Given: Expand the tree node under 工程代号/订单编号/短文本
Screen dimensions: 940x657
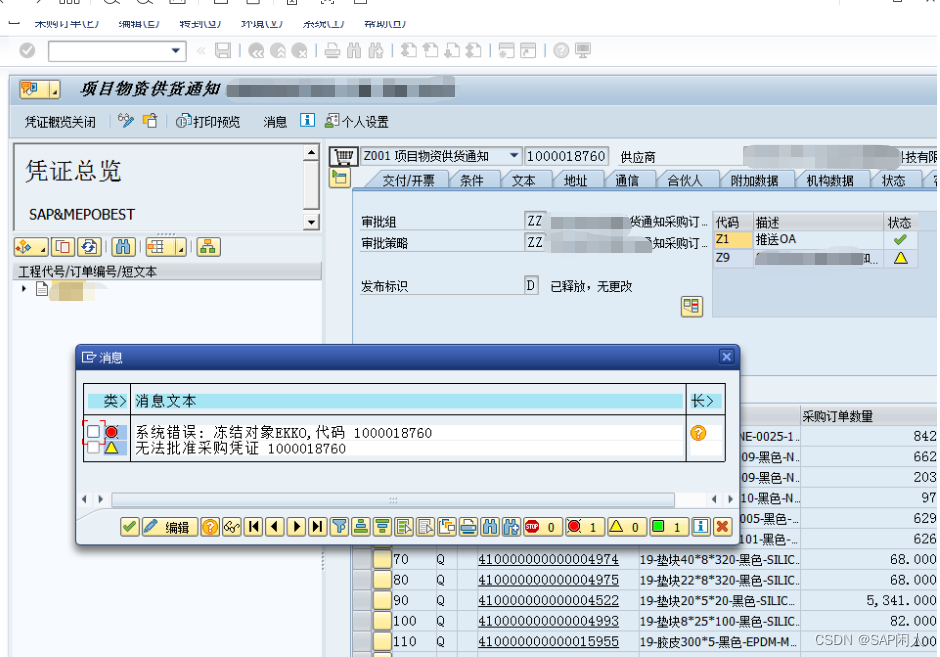Looking at the screenshot, I should (x=24, y=289).
